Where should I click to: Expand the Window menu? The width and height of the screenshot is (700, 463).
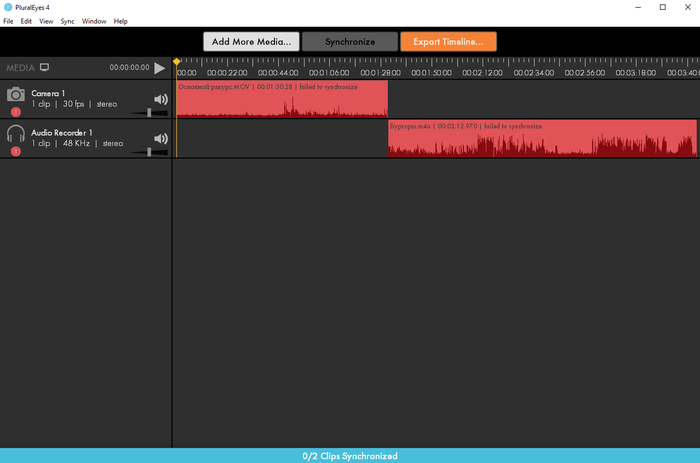click(94, 21)
